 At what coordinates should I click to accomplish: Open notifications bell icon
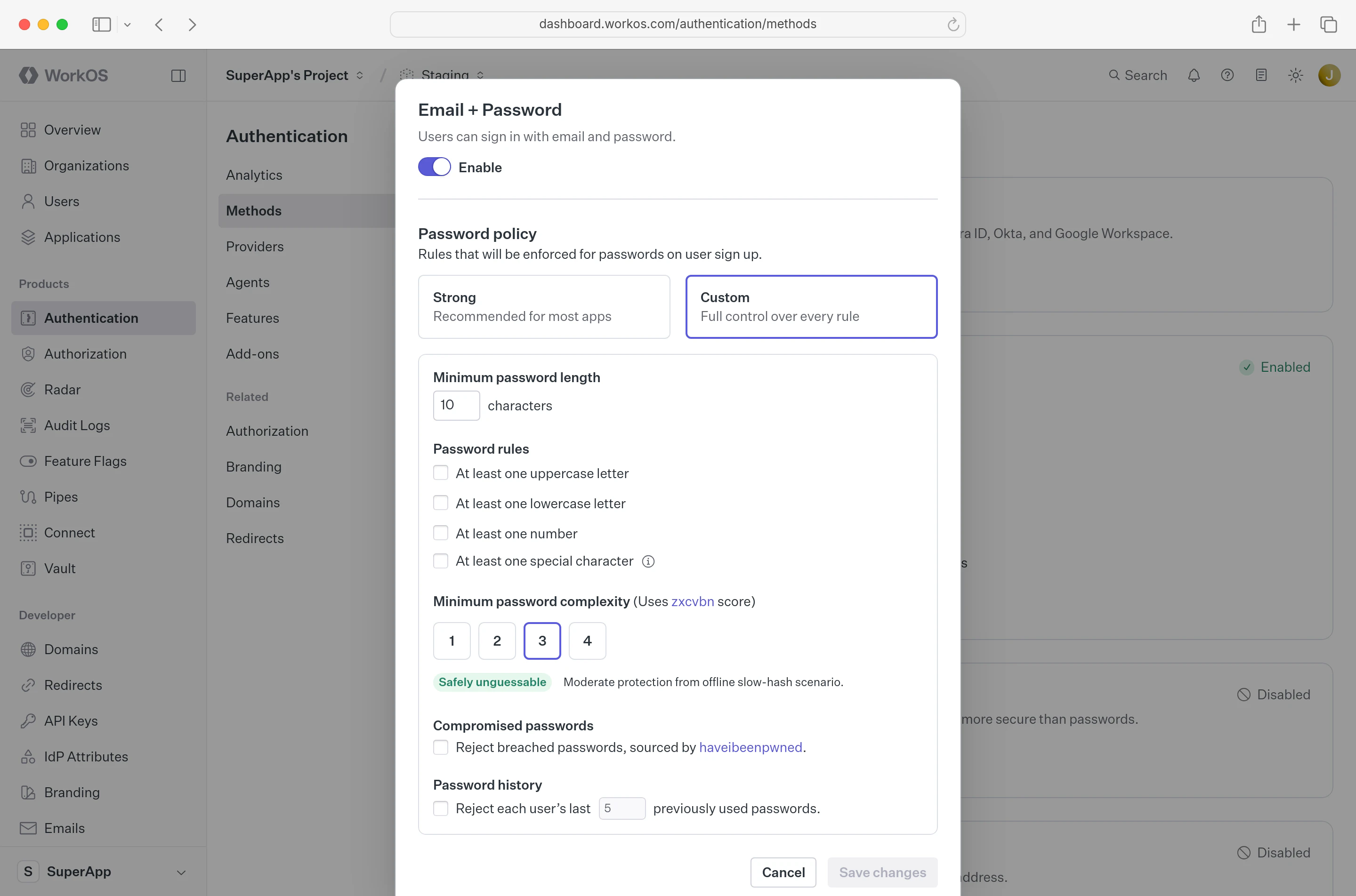pyautogui.click(x=1194, y=75)
